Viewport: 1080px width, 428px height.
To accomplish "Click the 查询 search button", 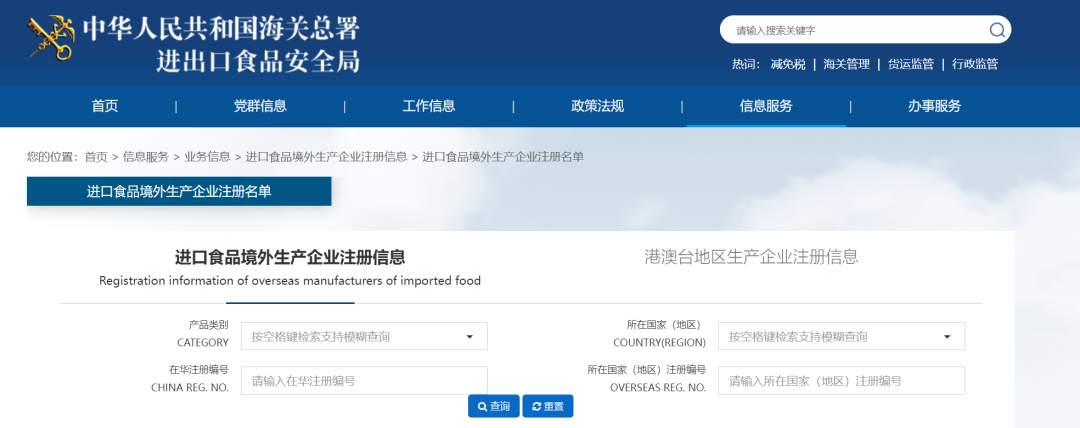I will pyautogui.click(x=494, y=407).
